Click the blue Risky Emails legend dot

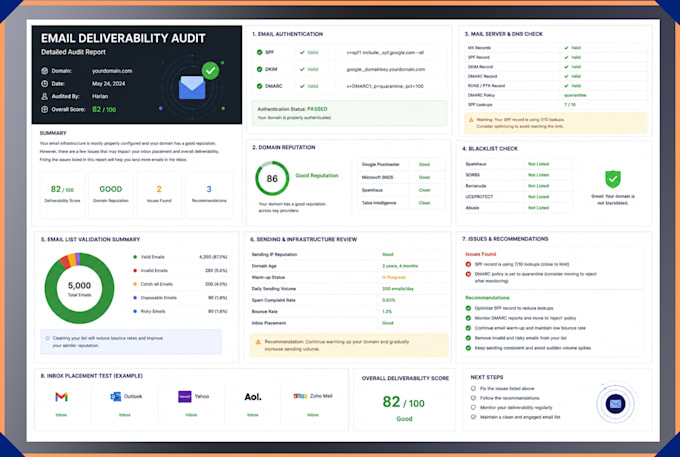point(135,311)
